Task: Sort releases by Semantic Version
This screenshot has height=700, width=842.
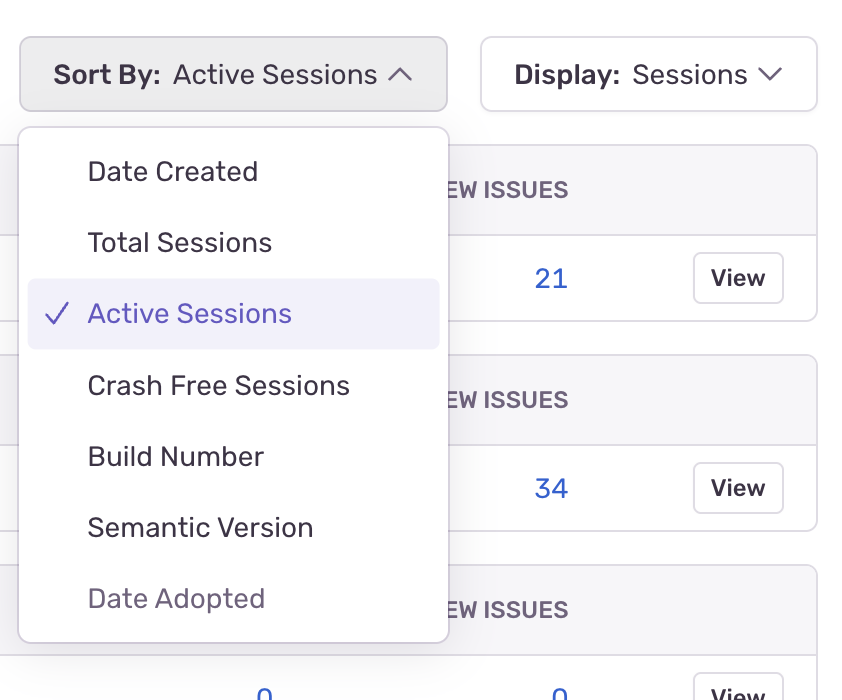Action: pyautogui.click(x=200, y=528)
